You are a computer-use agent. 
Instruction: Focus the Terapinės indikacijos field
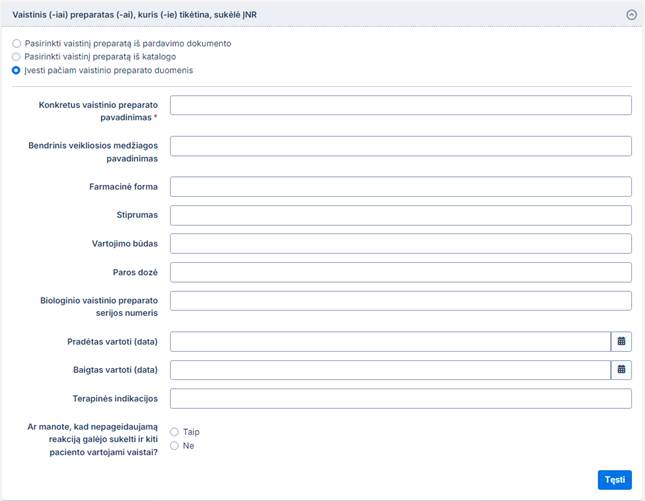(x=400, y=399)
